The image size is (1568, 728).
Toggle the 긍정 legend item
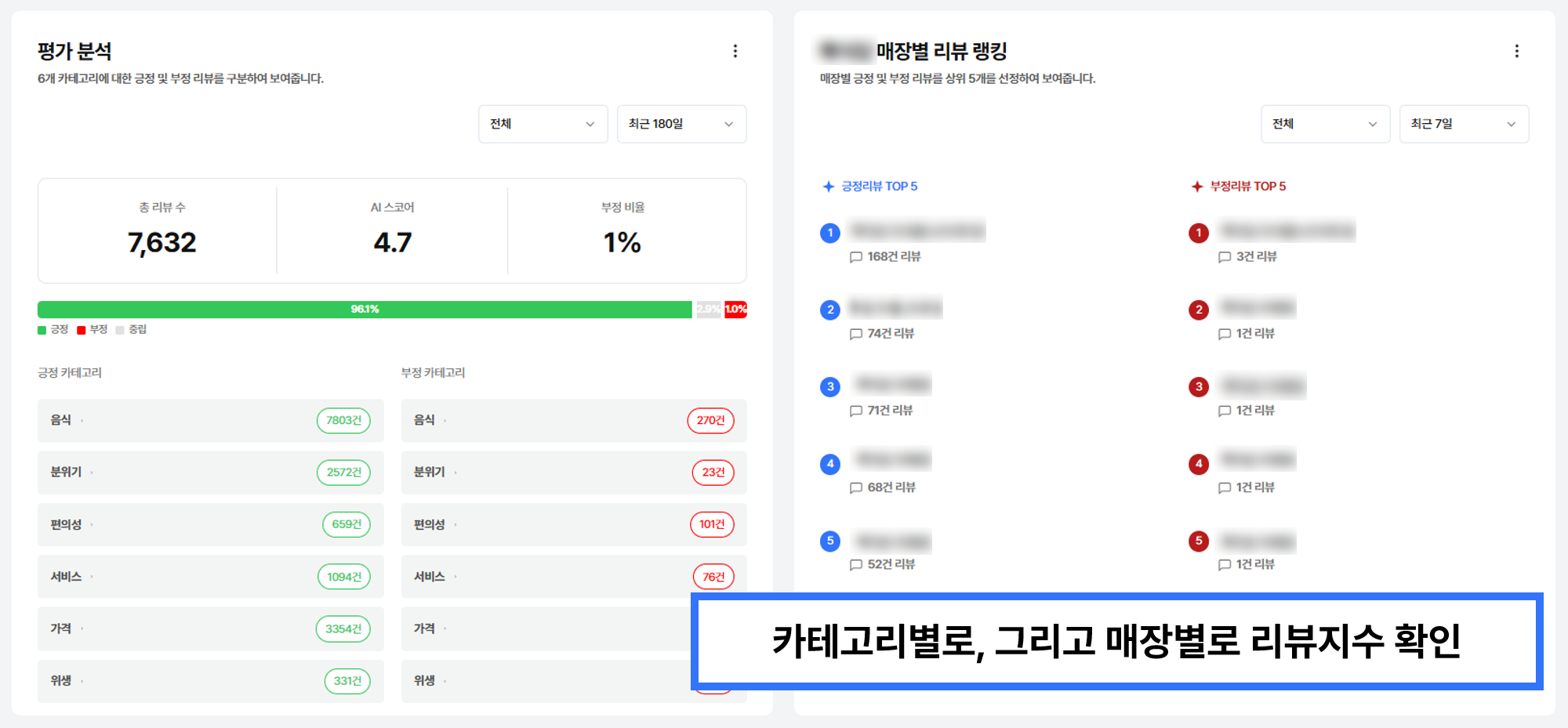pos(53,329)
